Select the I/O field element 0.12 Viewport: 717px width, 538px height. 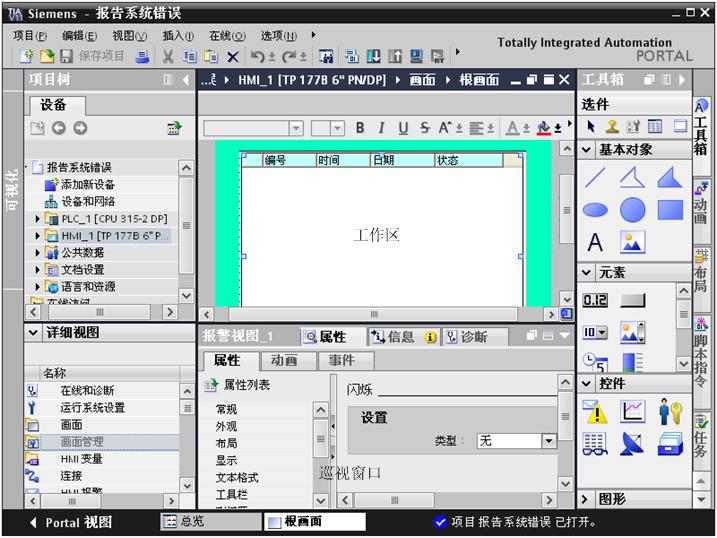click(595, 300)
